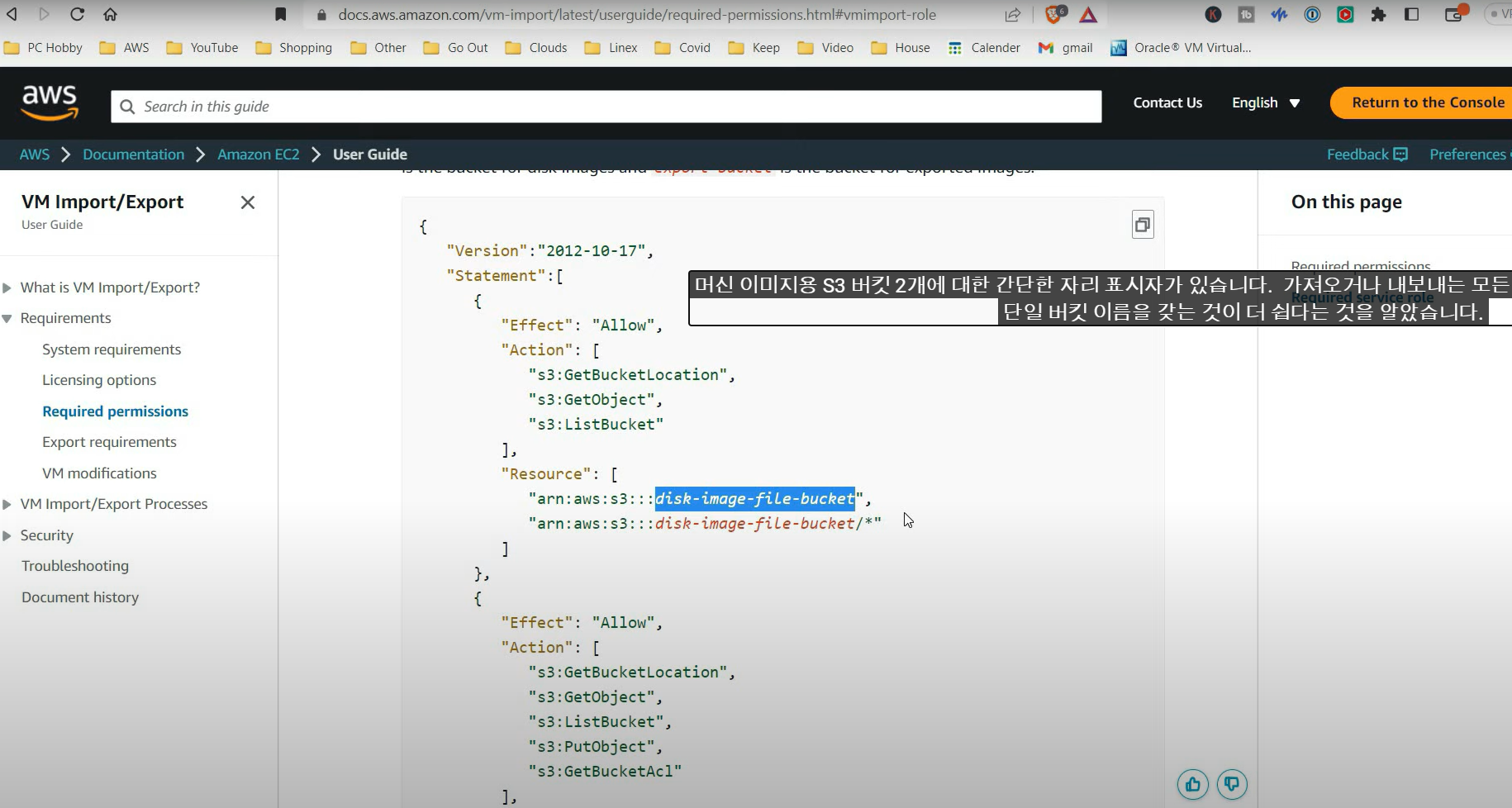Go to the browser home page icon
The width and height of the screenshot is (1512, 808).
[110, 14]
